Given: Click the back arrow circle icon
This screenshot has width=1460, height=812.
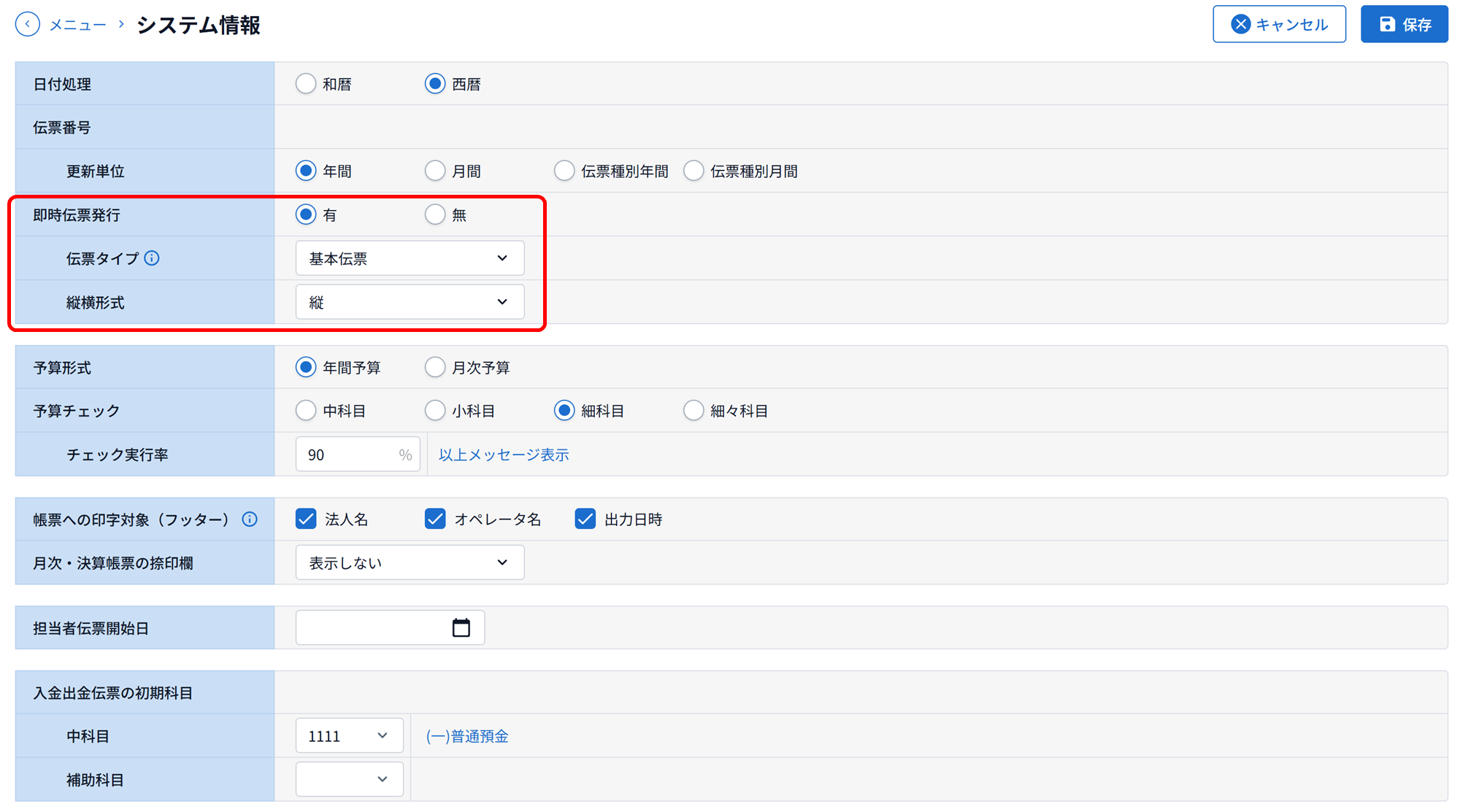Looking at the screenshot, I should (28, 24).
